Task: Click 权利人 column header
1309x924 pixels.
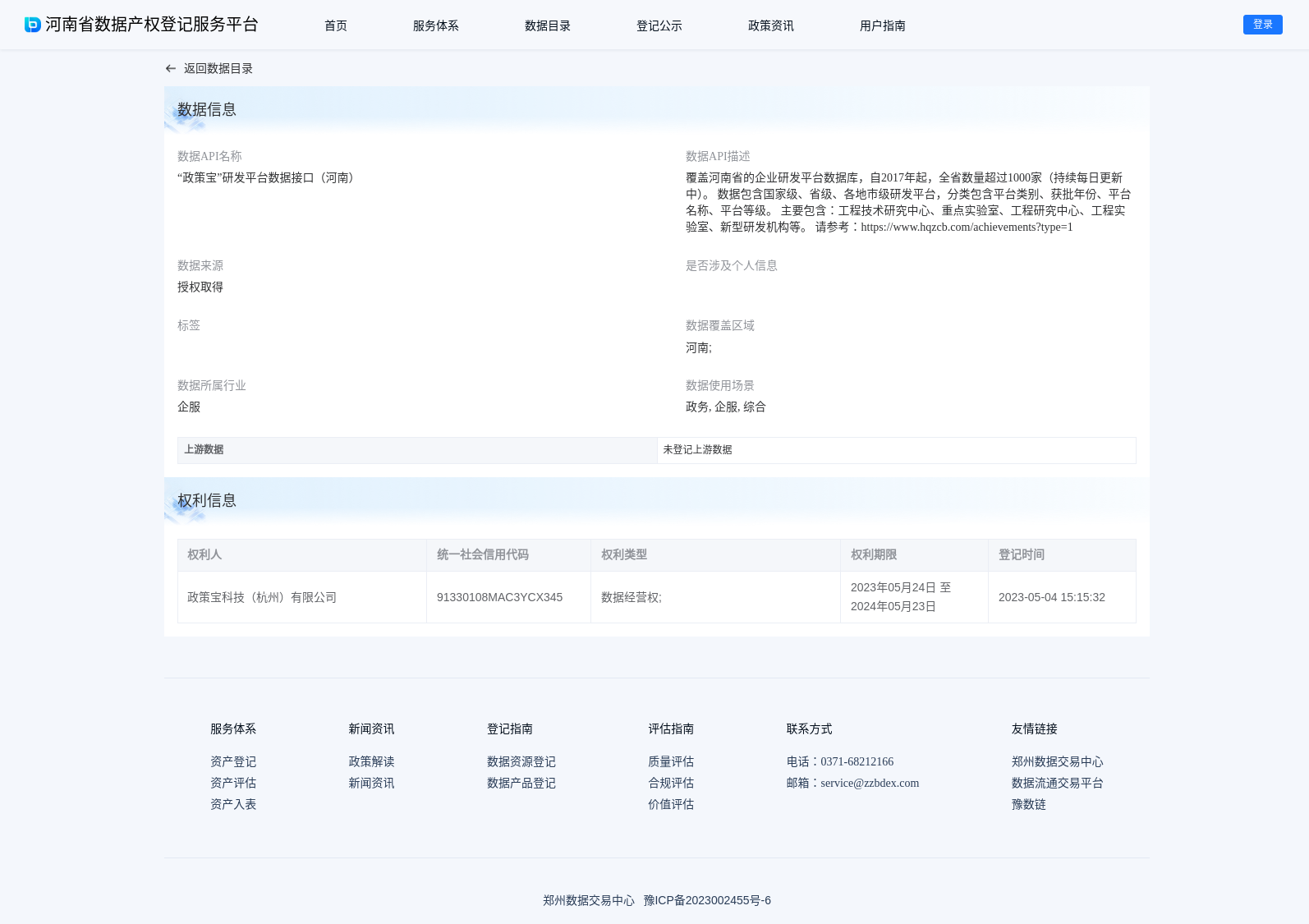Action: 302,555
